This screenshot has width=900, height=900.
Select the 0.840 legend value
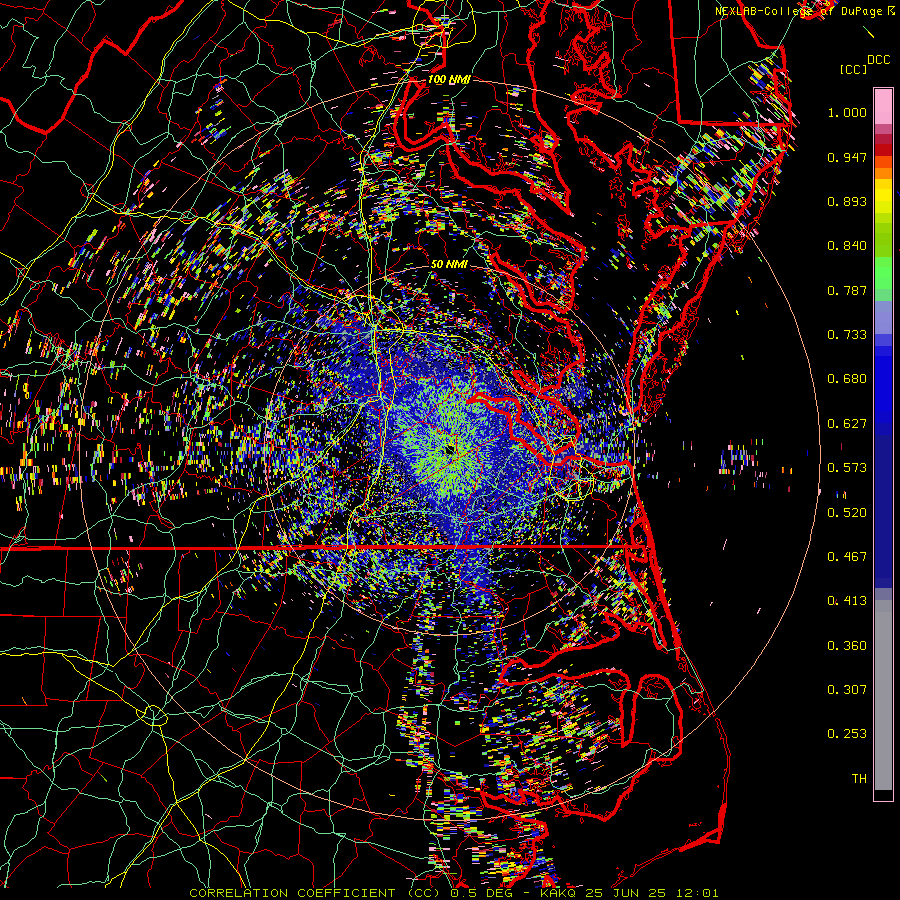click(847, 246)
